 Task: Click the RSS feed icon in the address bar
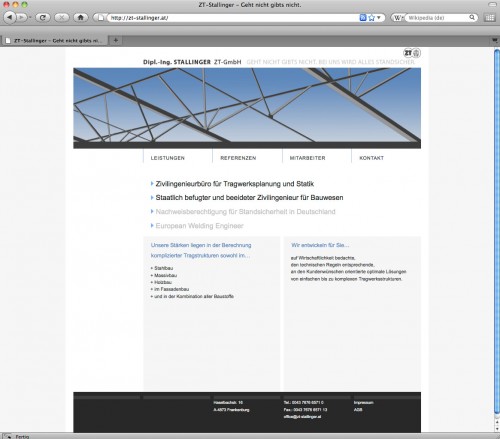tap(363, 18)
